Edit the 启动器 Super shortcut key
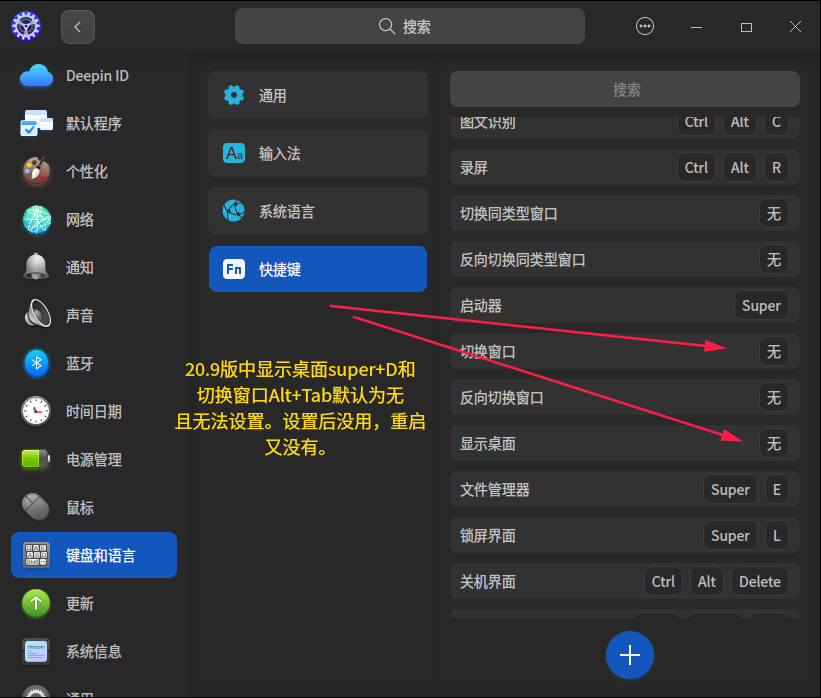Screen dimensions: 821x698 (x=761, y=306)
